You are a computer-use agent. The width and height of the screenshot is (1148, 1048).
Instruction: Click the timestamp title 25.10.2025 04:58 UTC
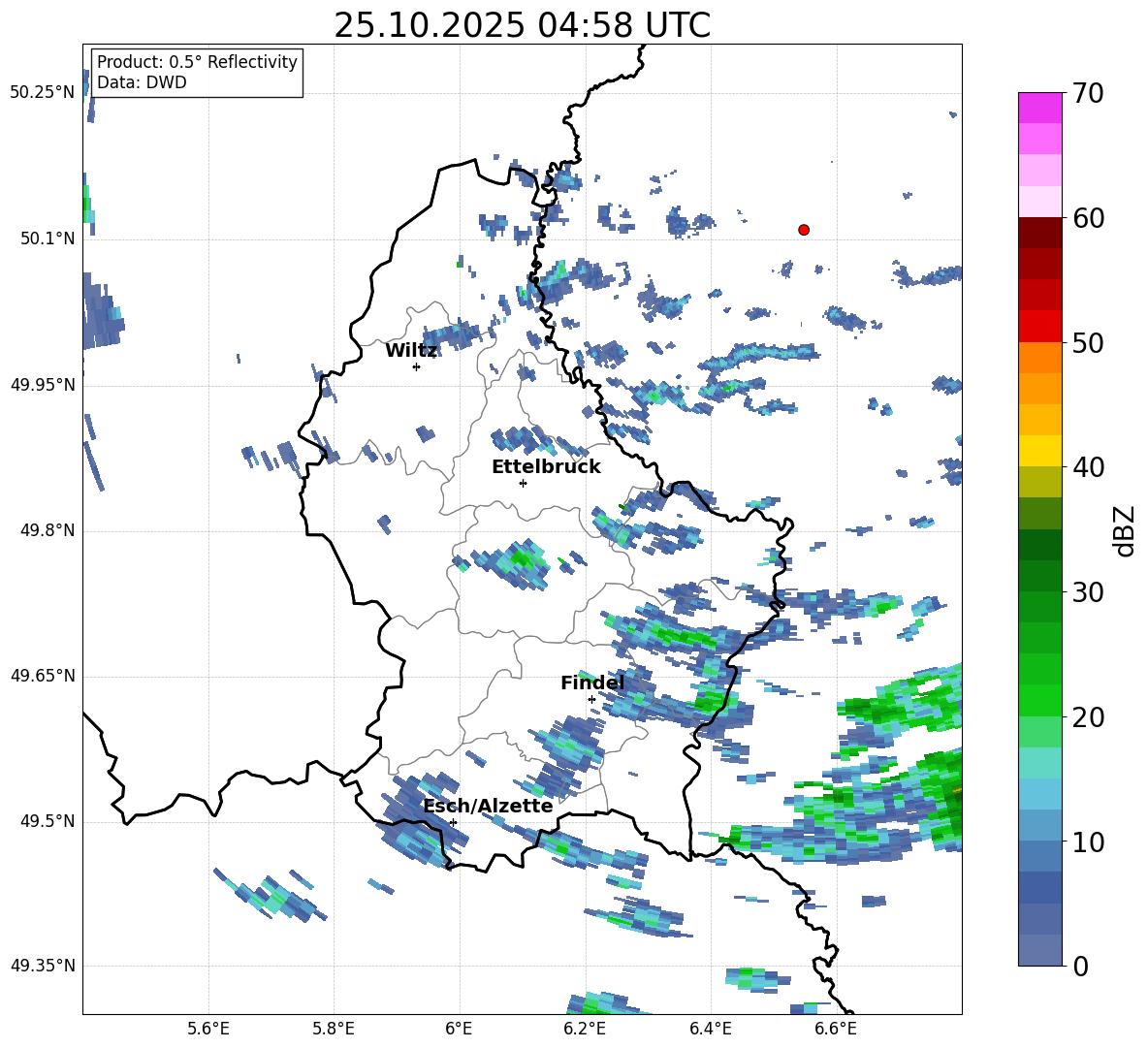click(522, 25)
